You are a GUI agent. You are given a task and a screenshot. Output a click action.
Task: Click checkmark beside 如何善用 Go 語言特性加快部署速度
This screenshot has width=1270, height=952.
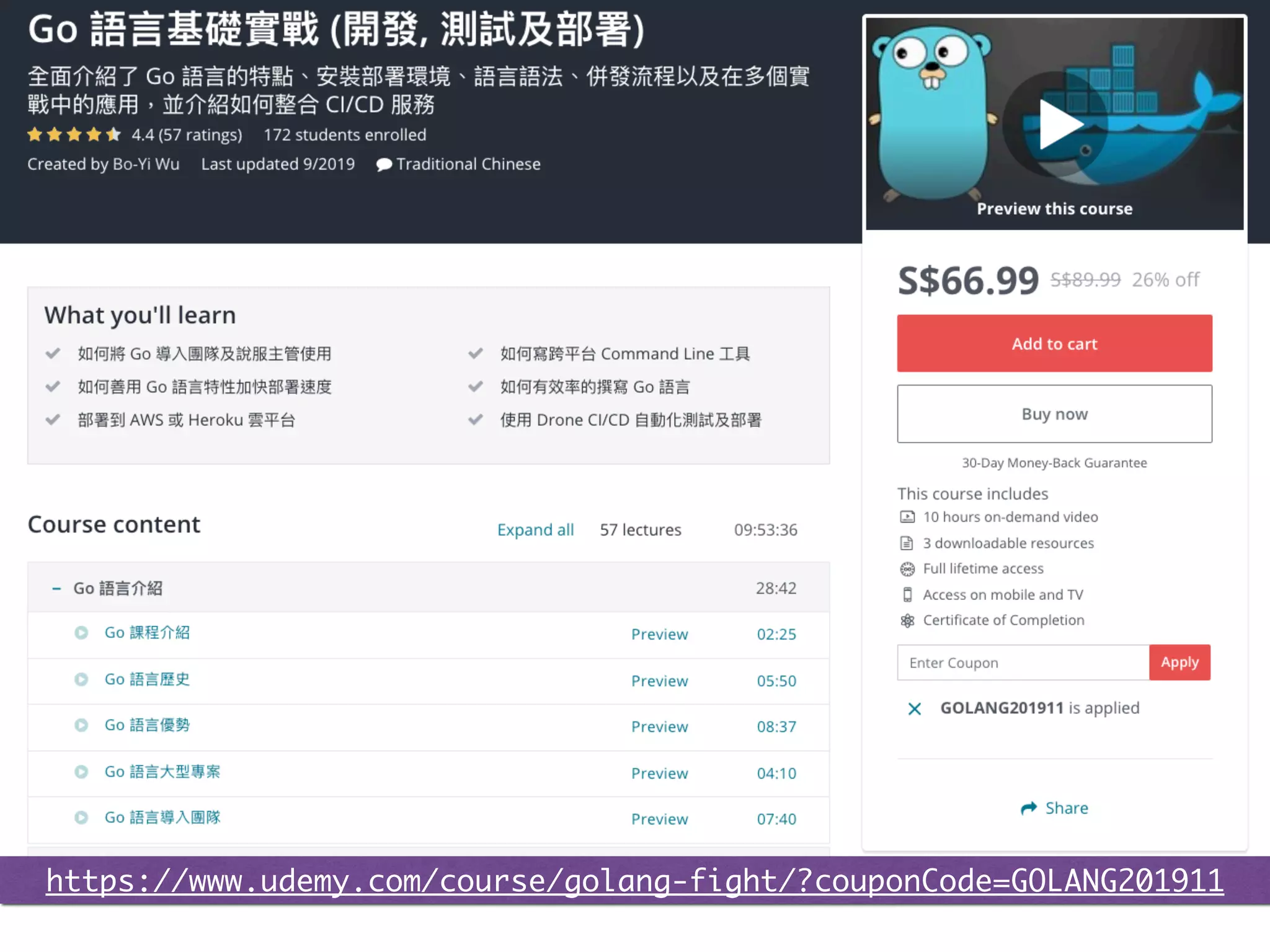[x=53, y=387]
